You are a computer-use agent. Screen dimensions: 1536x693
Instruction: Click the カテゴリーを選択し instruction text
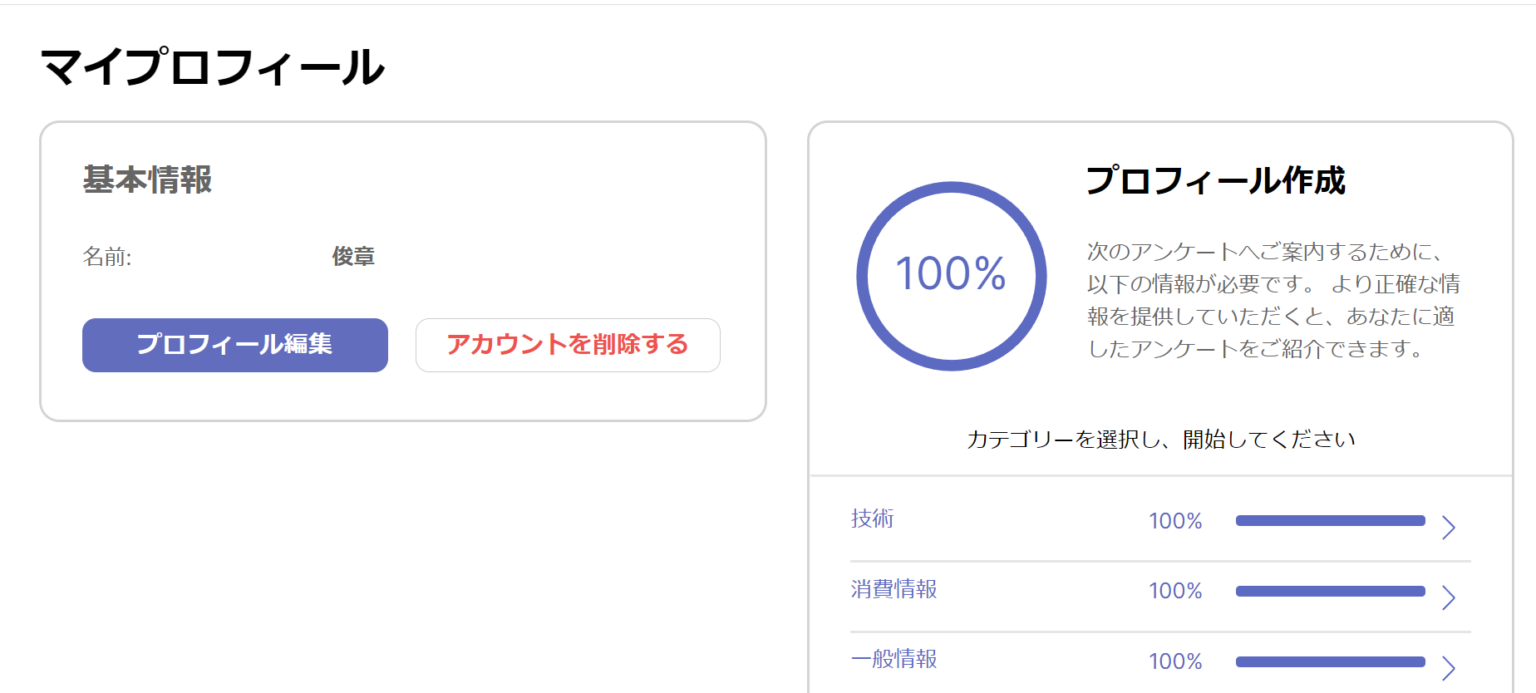pyautogui.click(x=1160, y=438)
